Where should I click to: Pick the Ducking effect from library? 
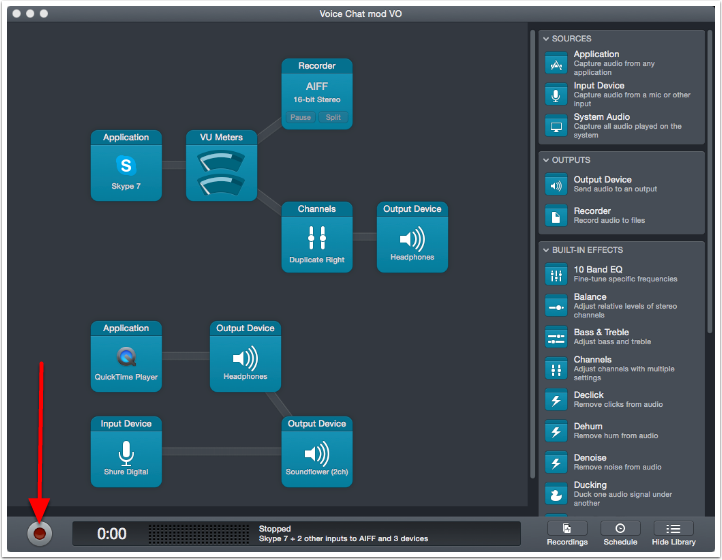tap(620, 490)
